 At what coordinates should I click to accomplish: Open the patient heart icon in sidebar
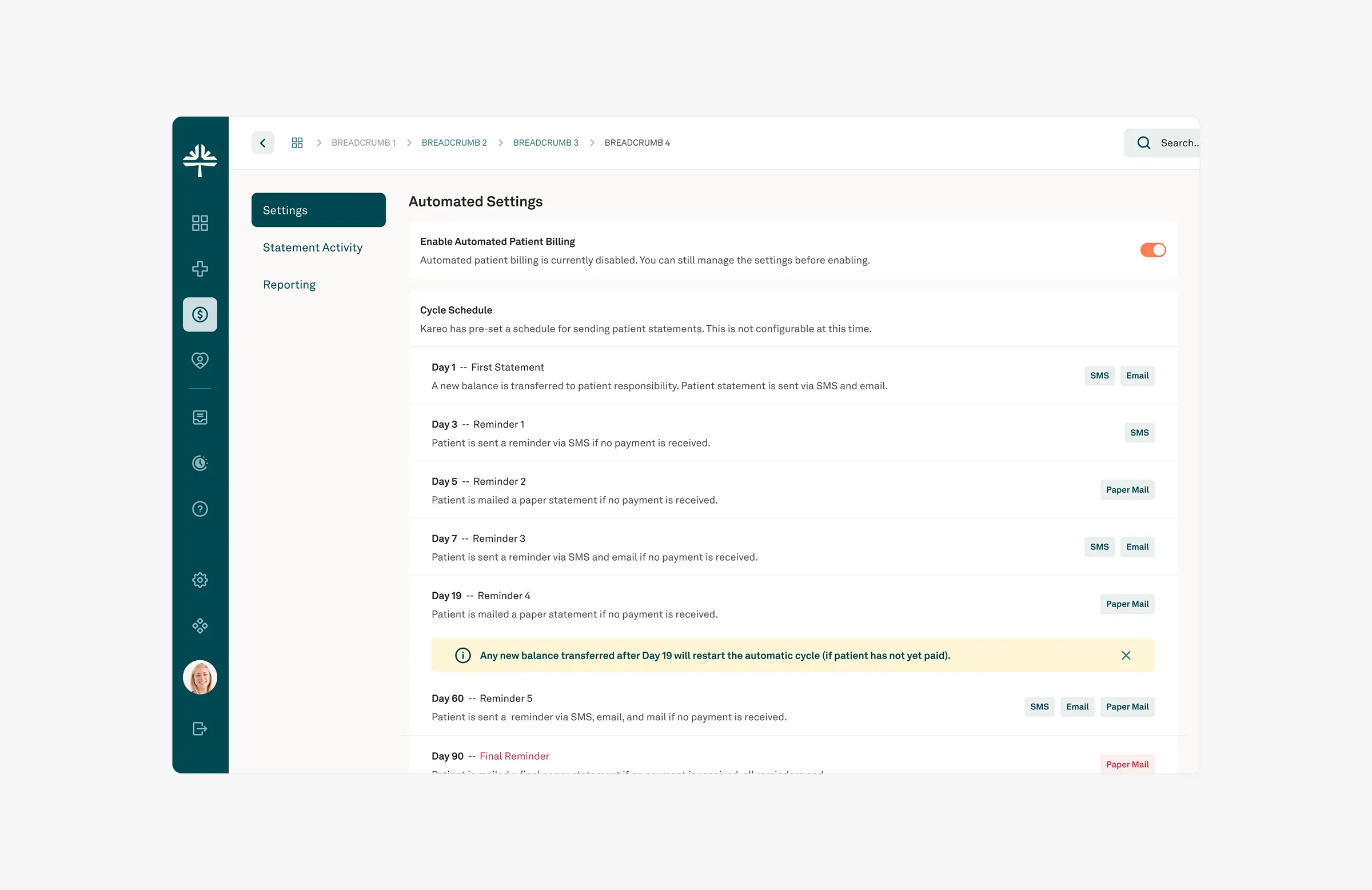[200, 360]
